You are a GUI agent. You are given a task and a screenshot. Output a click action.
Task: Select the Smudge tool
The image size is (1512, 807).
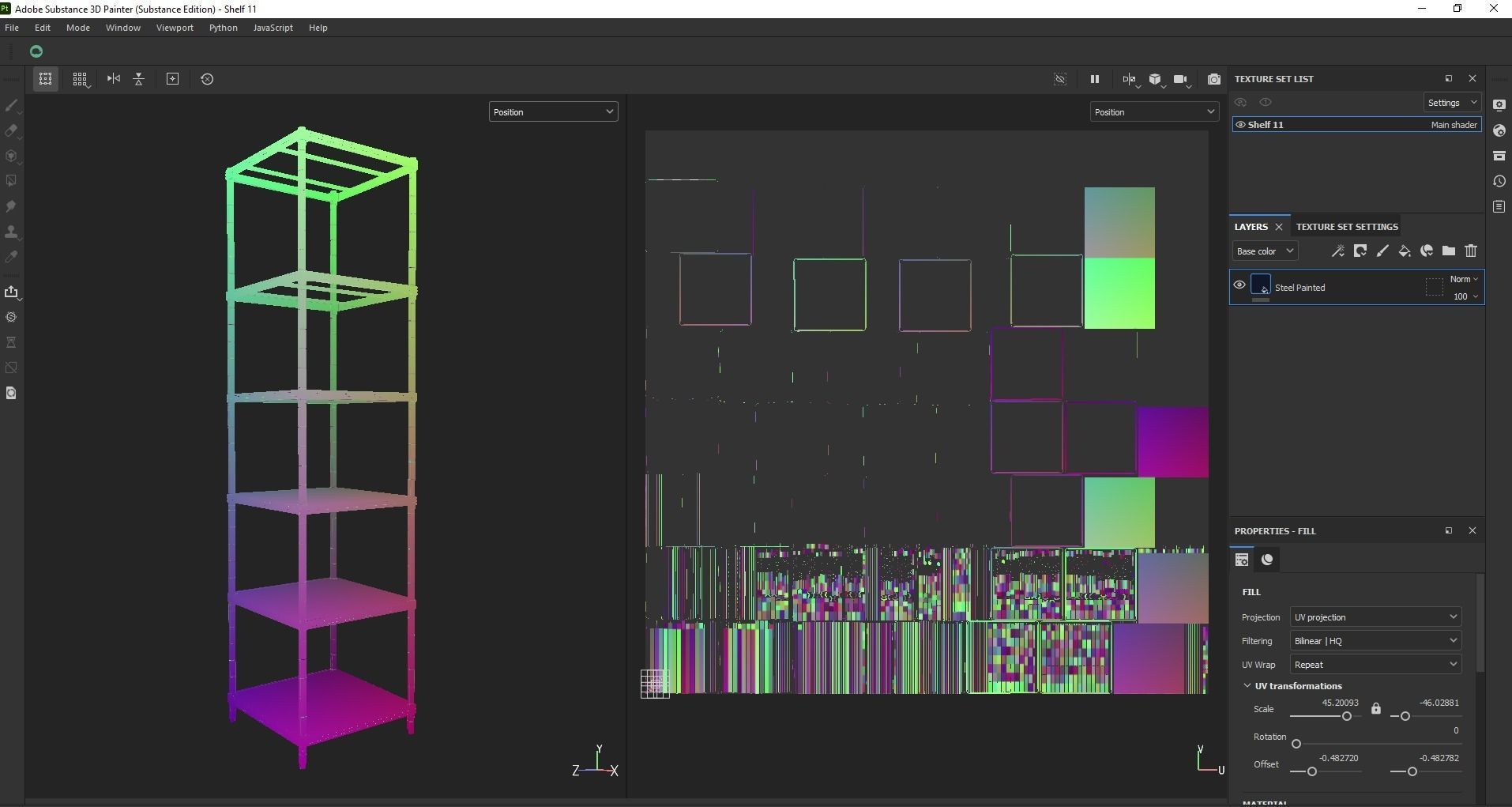[12, 206]
